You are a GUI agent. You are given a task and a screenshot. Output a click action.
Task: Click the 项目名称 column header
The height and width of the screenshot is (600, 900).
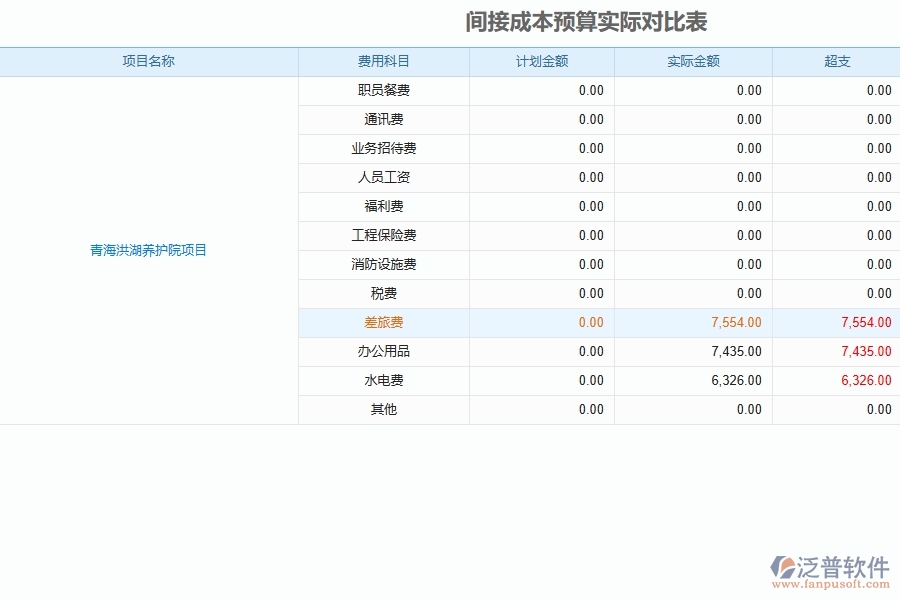pos(148,61)
